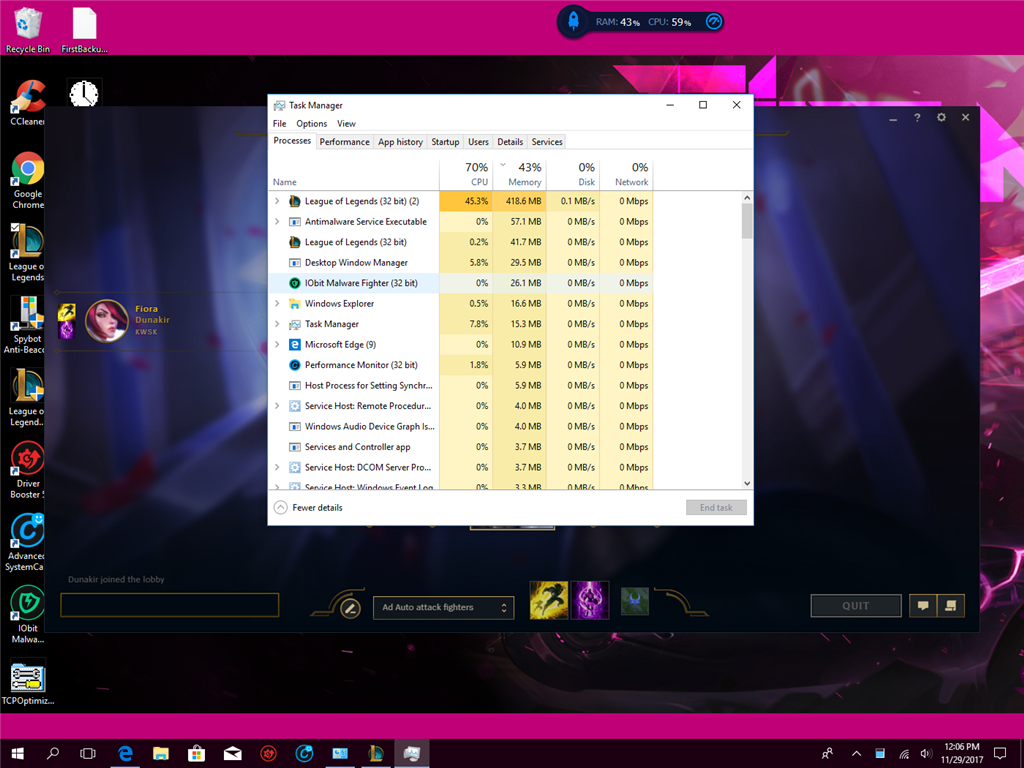Open the Recycle Bin desktop icon
This screenshot has height=768, width=1024.
click(x=27, y=29)
